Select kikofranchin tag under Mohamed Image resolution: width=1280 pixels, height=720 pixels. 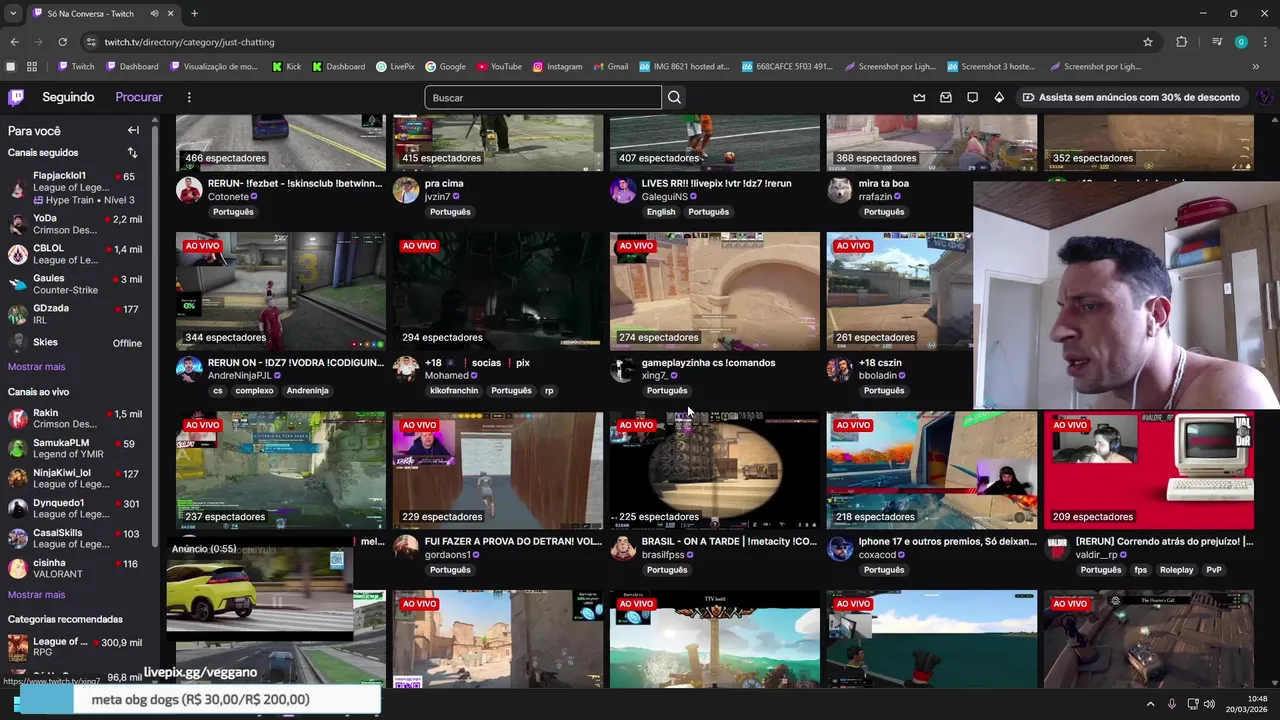point(454,391)
